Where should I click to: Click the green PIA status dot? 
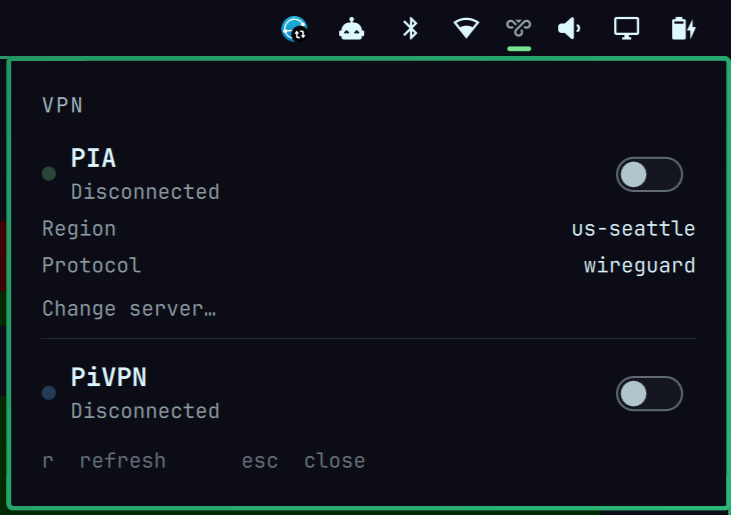click(49, 173)
